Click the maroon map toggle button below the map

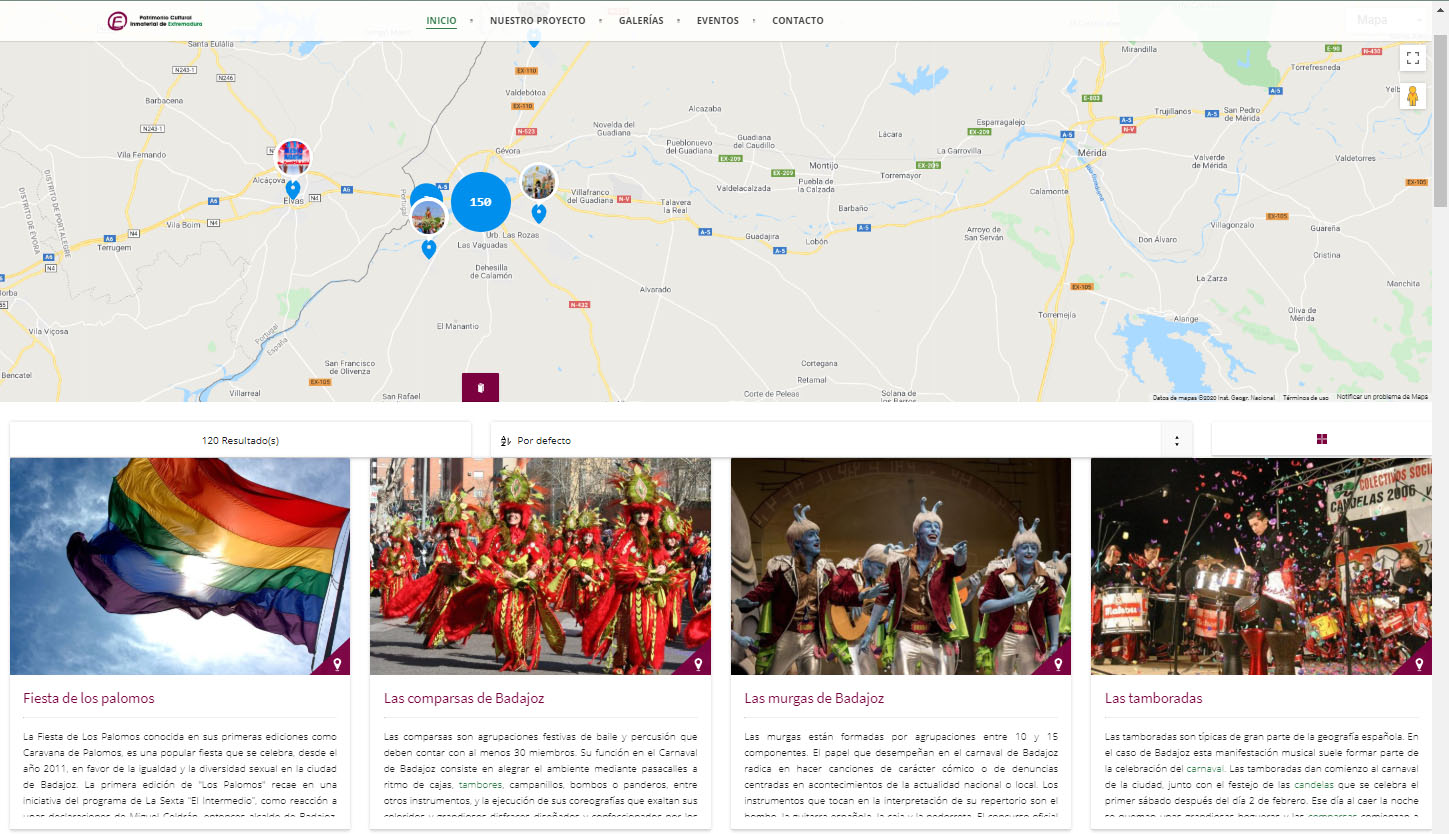coord(480,388)
